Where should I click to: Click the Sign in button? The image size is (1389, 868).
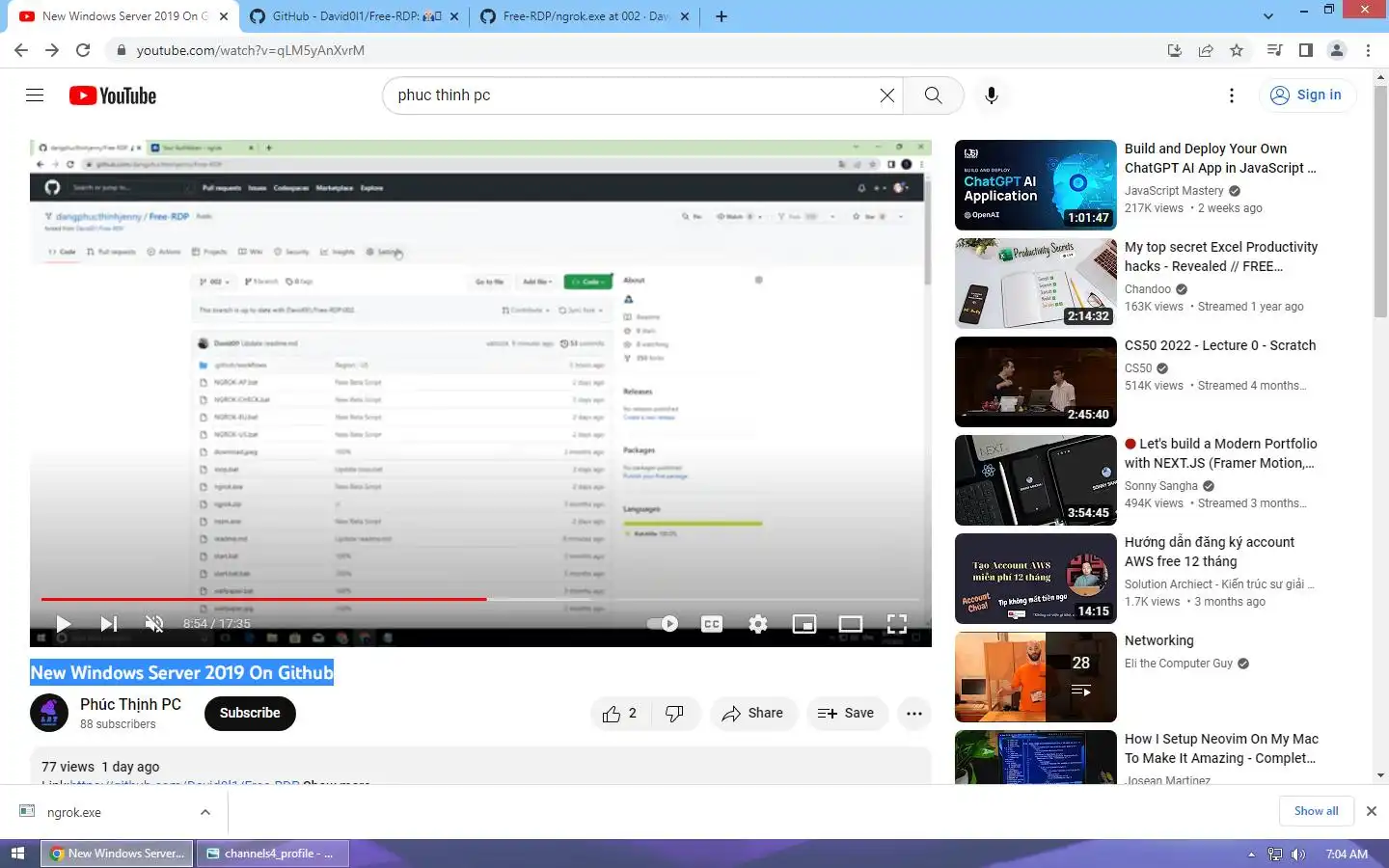point(1306,95)
